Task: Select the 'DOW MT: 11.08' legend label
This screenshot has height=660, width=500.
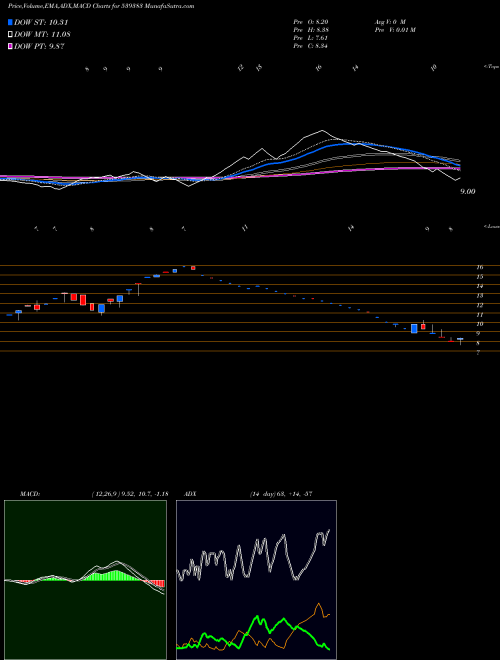Action: click(42, 35)
